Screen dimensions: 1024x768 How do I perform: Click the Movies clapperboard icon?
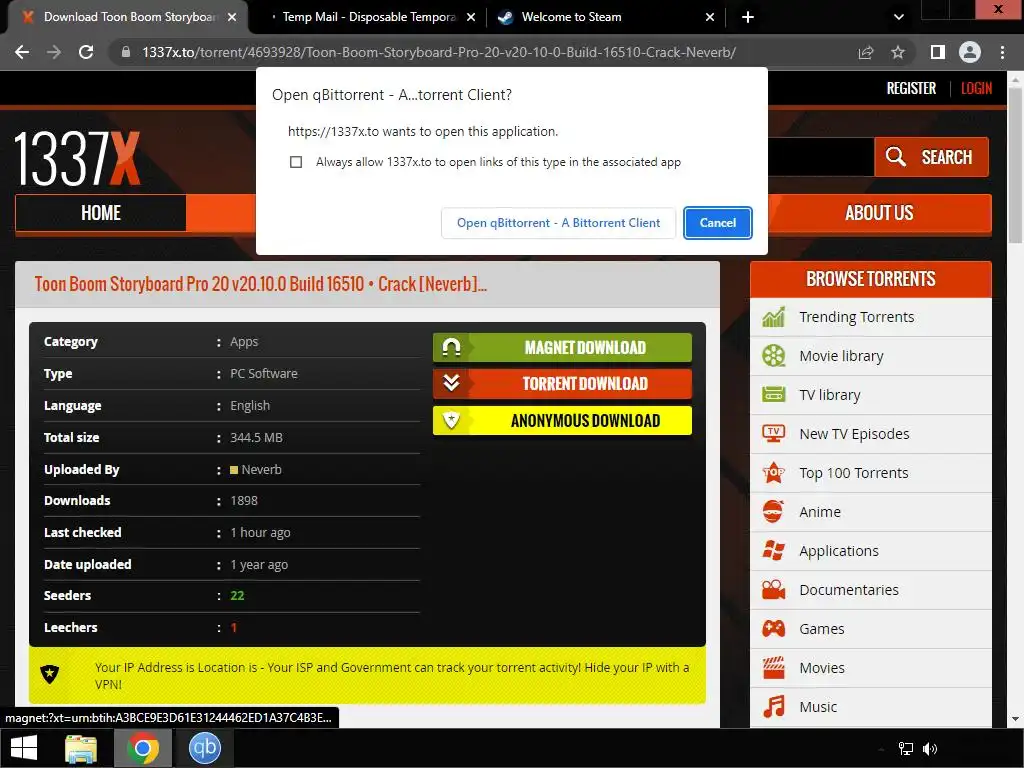774,667
